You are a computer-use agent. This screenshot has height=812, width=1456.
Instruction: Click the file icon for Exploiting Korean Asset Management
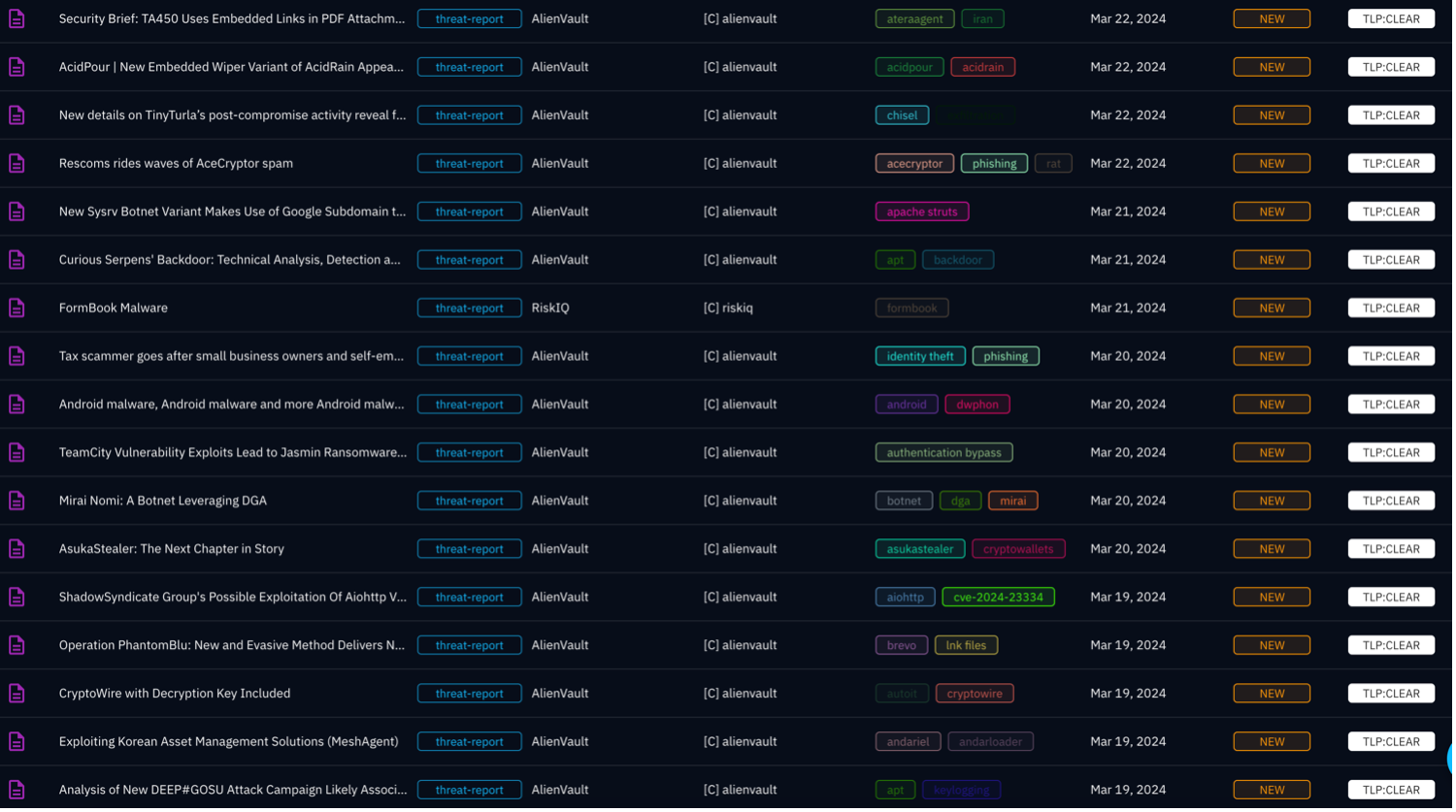(17, 741)
